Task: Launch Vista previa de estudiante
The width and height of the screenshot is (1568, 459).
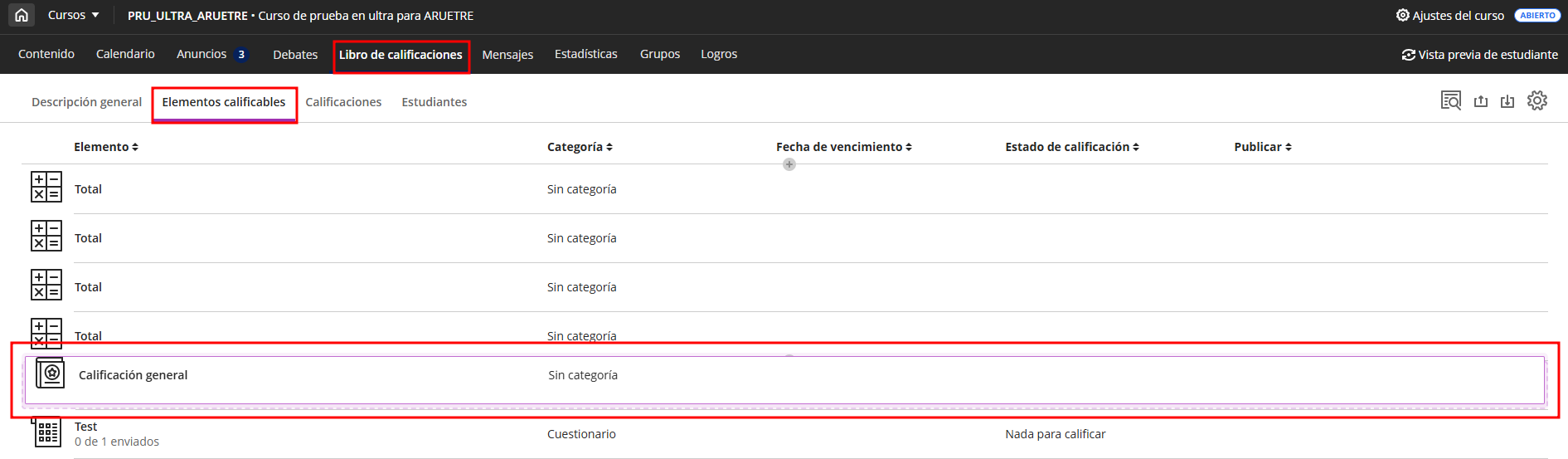Action: (x=1479, y=55)
